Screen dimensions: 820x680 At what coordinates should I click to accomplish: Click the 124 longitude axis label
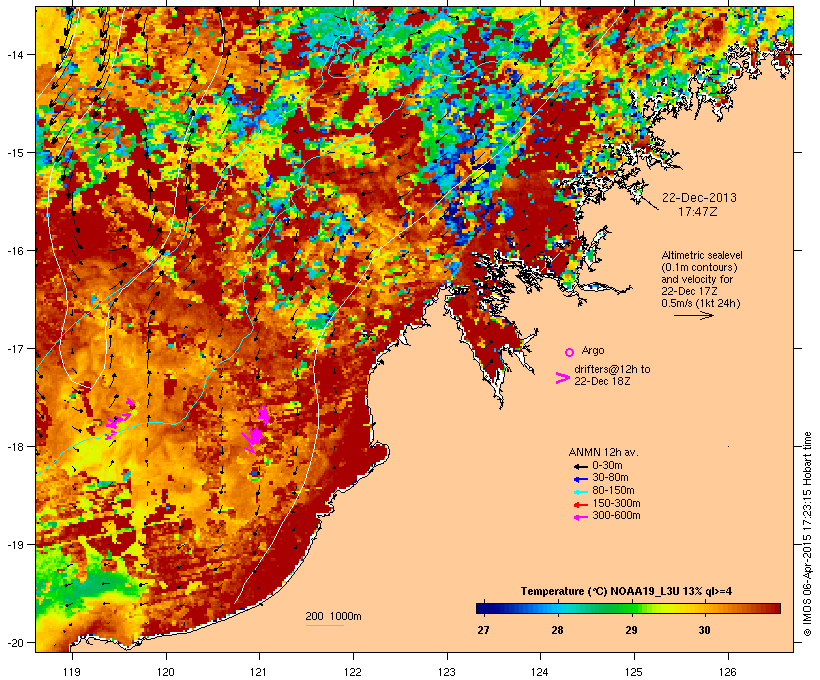point(540,672)
